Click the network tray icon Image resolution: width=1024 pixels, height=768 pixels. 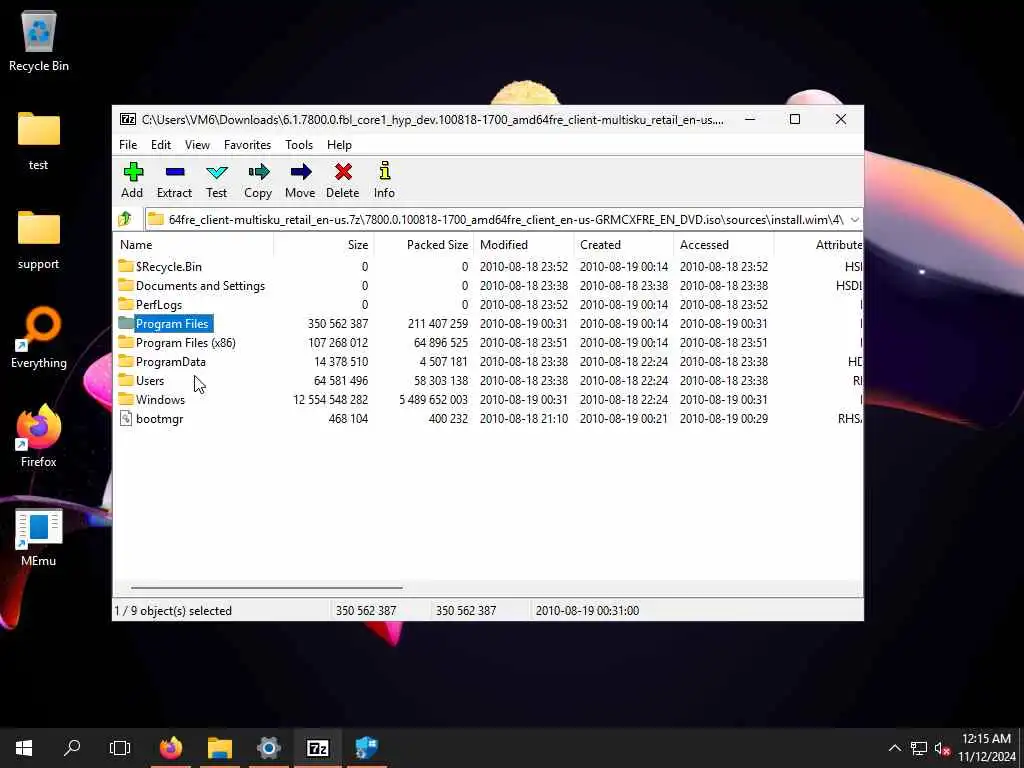pos(919,748)
